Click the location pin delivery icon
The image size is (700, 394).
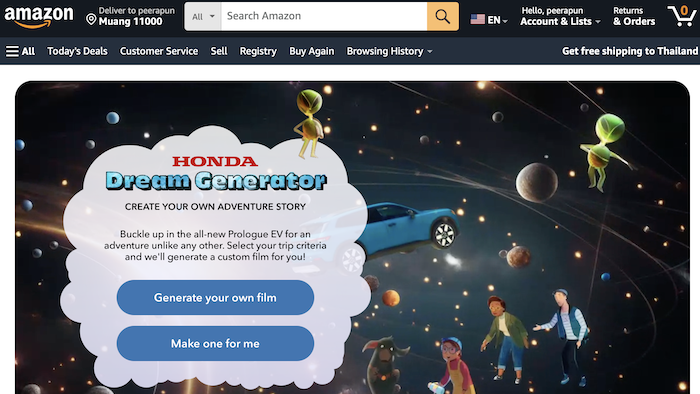click(91, 20)
